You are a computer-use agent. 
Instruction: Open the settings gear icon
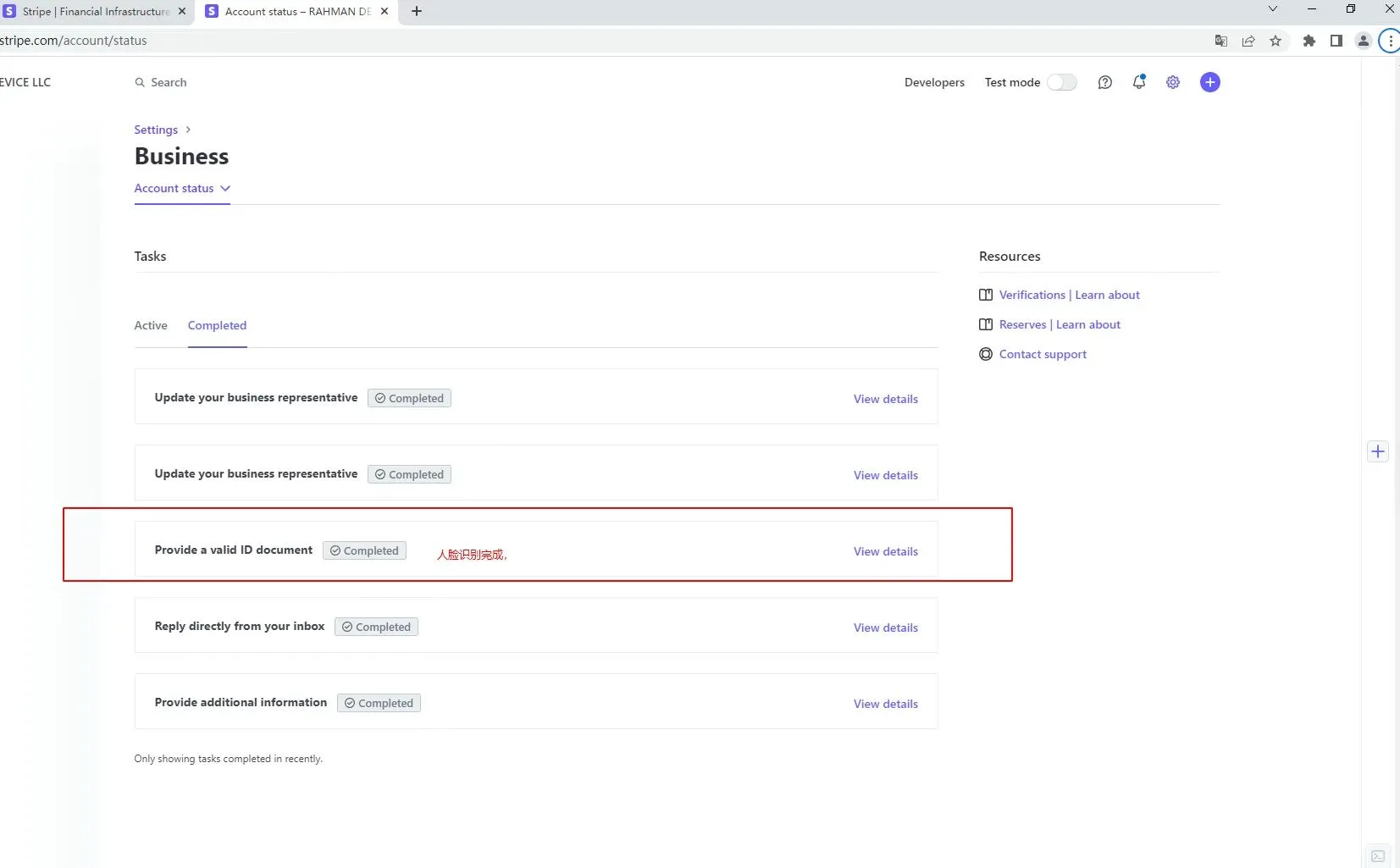pos(1173,82)
